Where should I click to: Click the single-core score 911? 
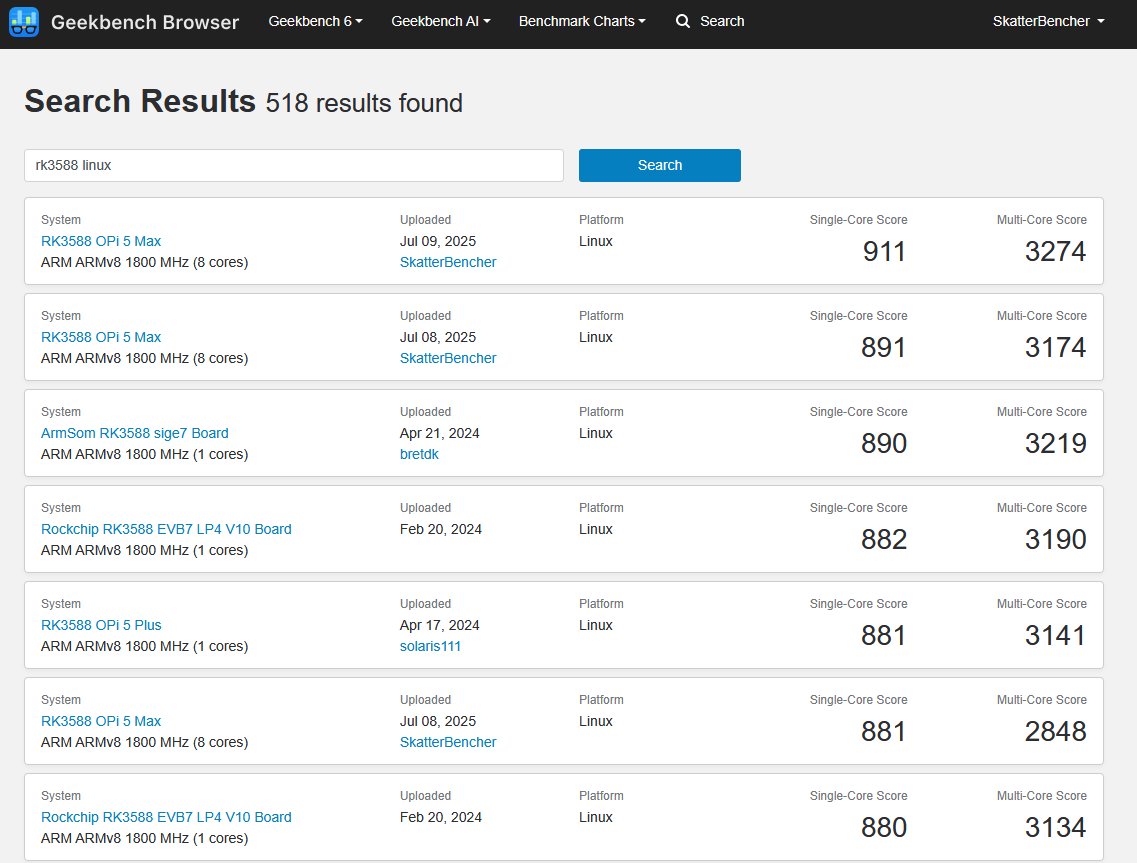(884, 252)
